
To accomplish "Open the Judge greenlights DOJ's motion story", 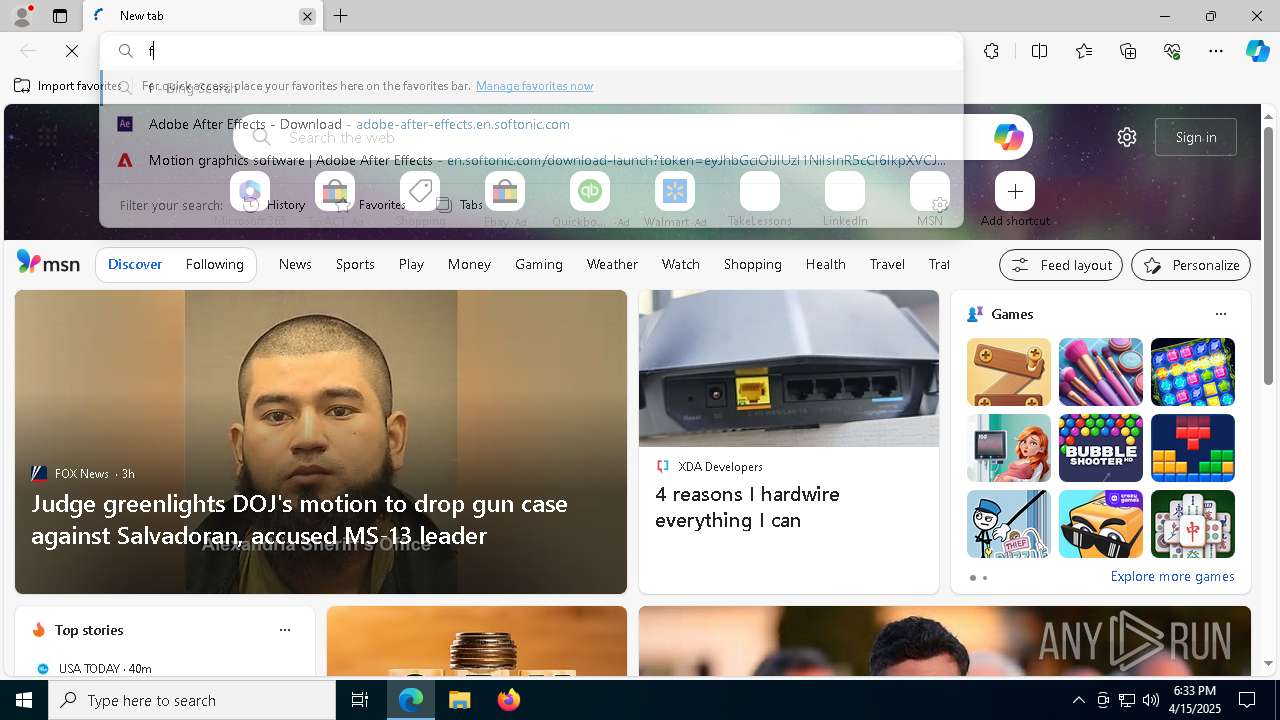I will click(300, 519).
